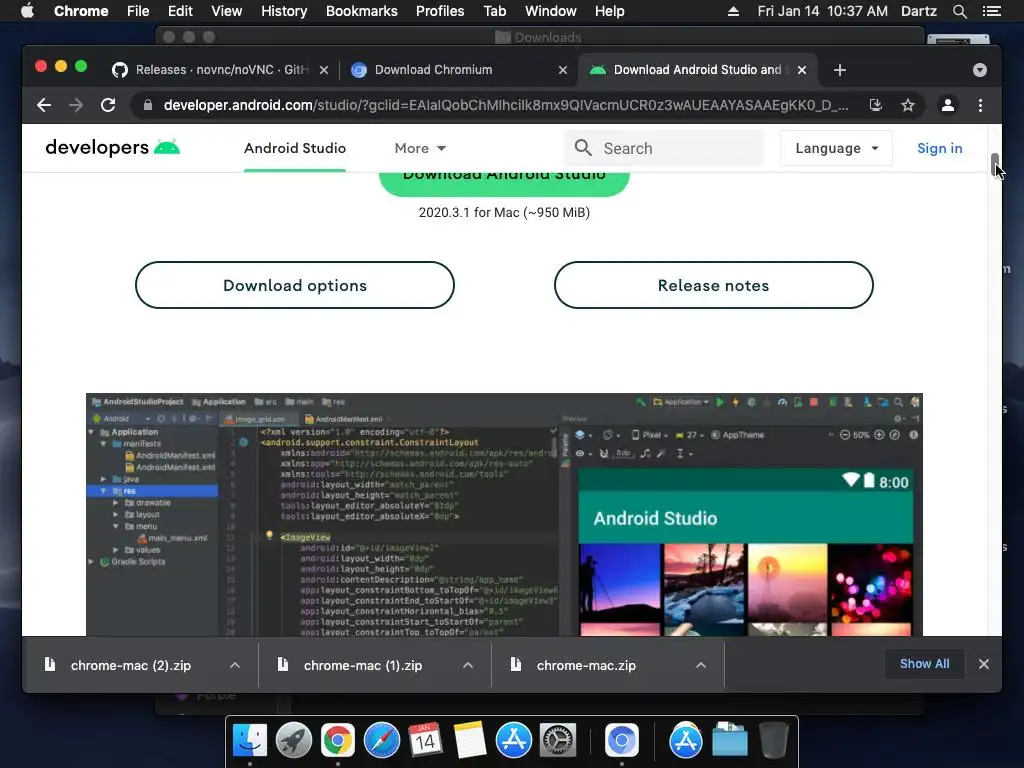The image size is (1024, 768).
Task: Open Control Center list icon
Action: pos(992,11)
